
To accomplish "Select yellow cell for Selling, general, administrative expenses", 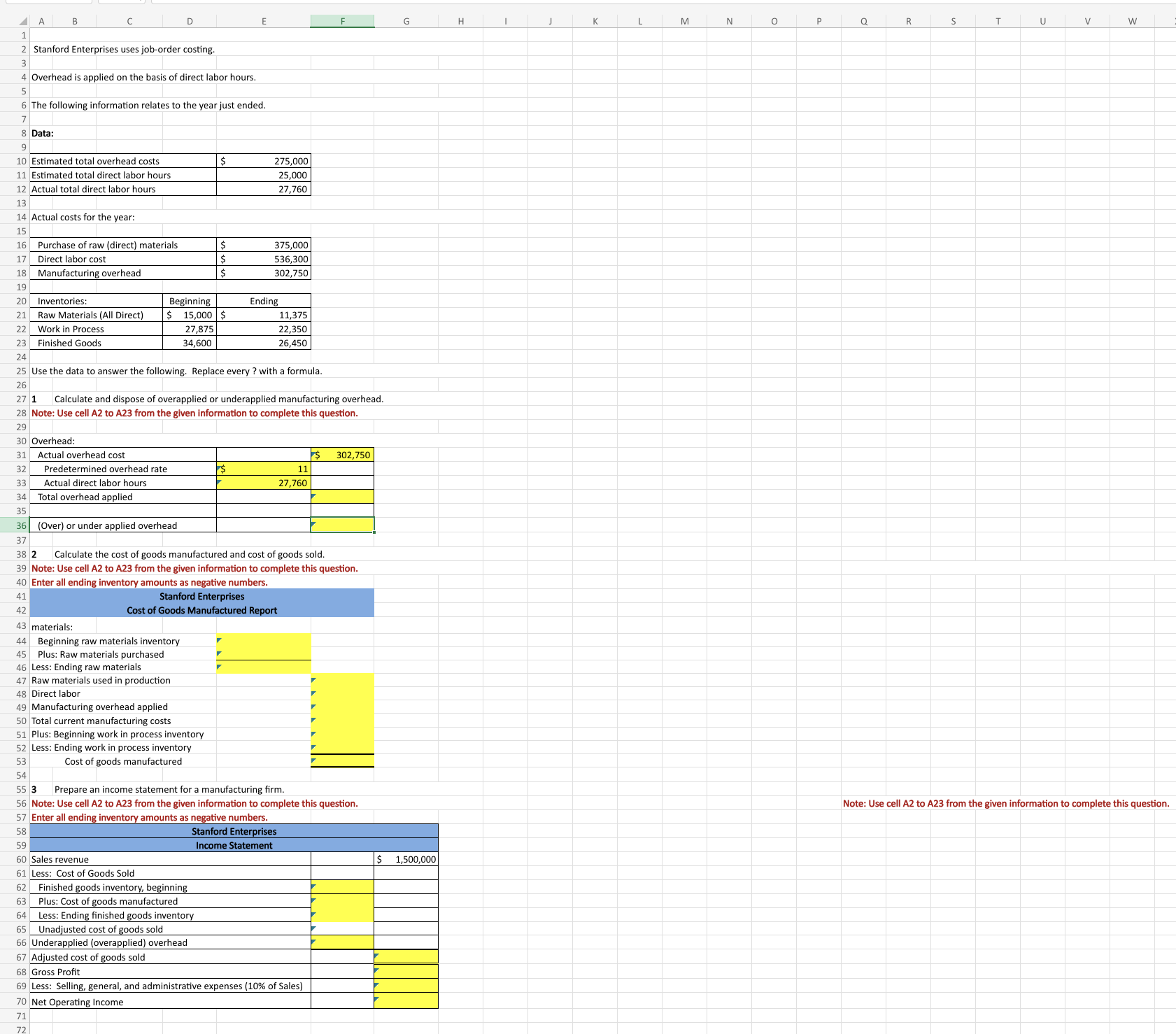I will 406,986.
